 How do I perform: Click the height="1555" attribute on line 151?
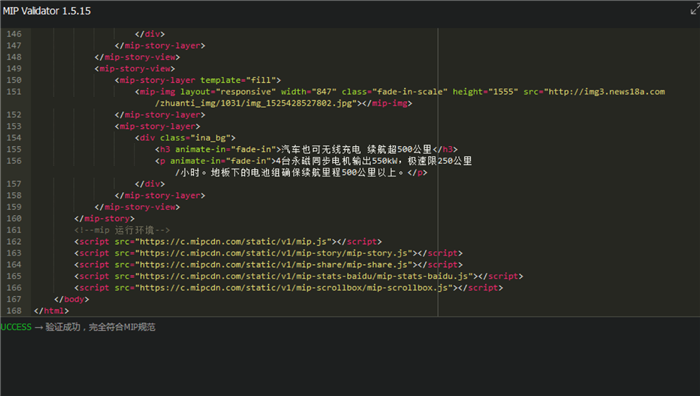click(x=485, y=92)
